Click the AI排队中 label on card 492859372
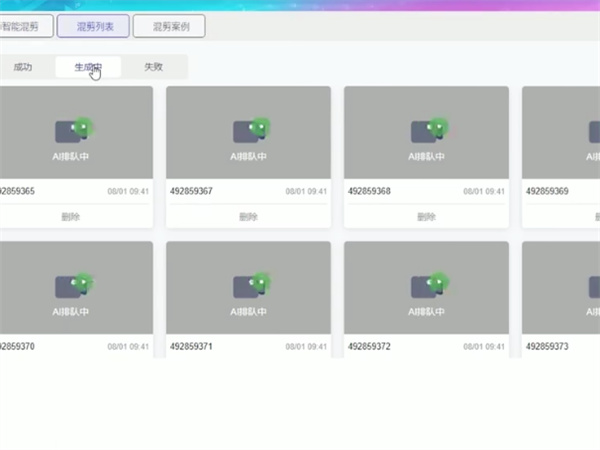Viewport: 600px width, 450px height. coord(426,312)
